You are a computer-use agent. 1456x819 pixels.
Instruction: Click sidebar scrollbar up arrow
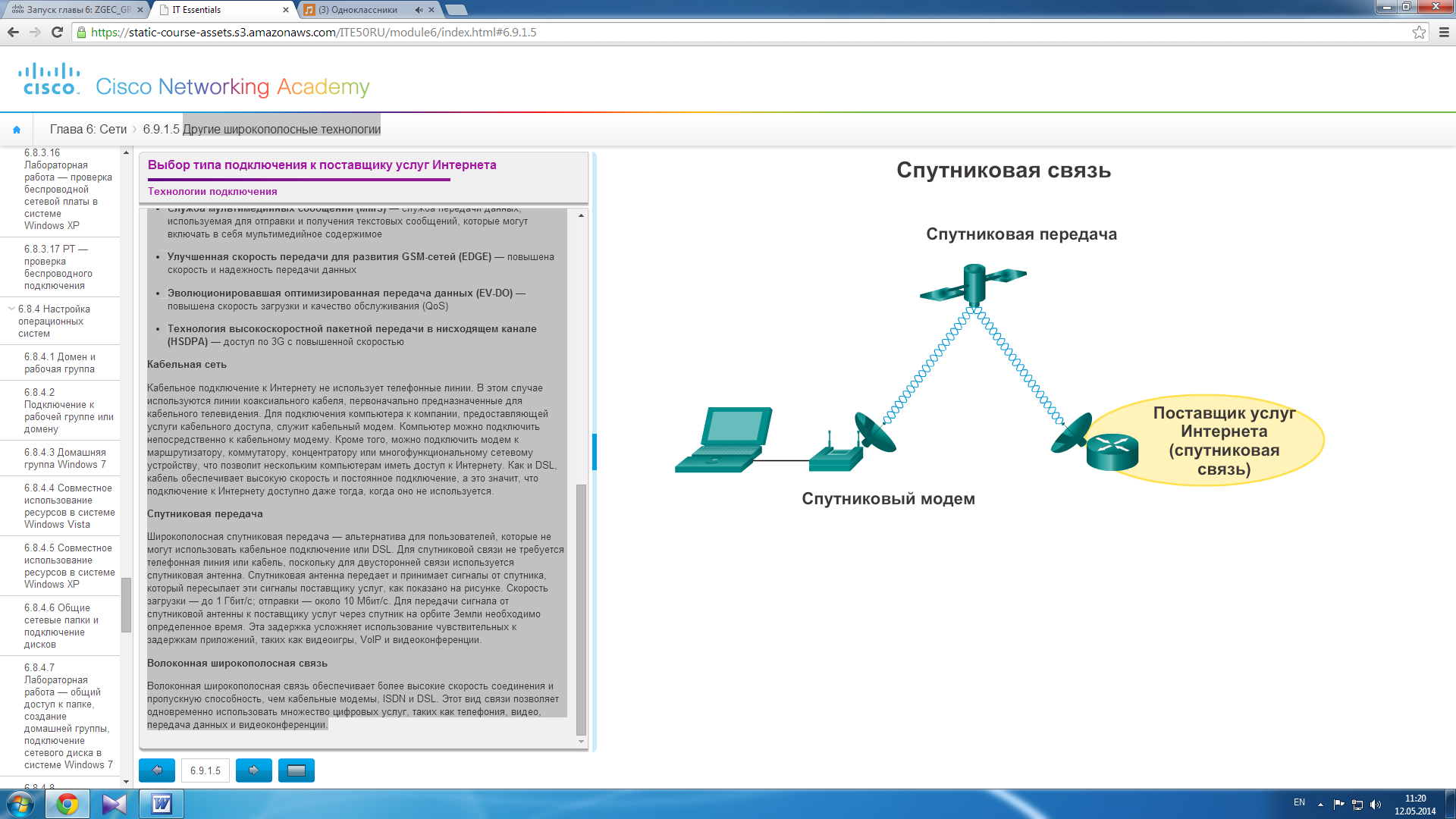(x=126, y=152)
